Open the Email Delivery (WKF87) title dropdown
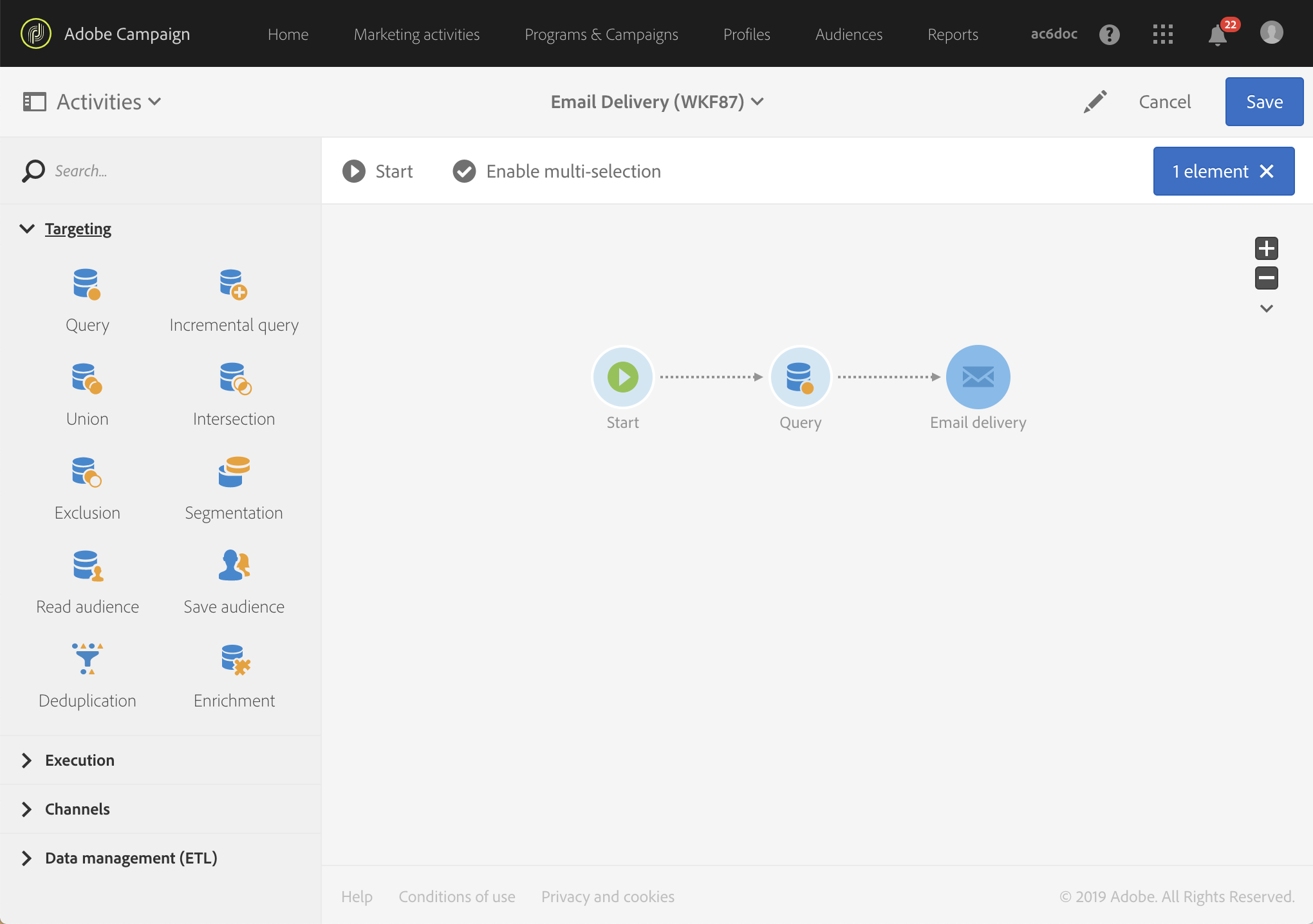The width and height of the screenshot is (1313, 924). 656,102
